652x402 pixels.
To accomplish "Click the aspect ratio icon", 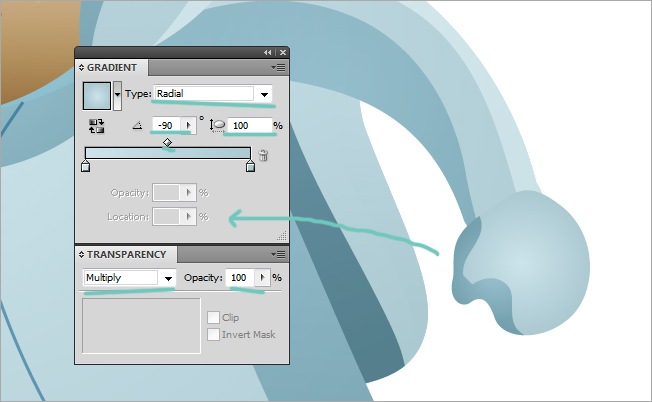I will pos(217,125).
